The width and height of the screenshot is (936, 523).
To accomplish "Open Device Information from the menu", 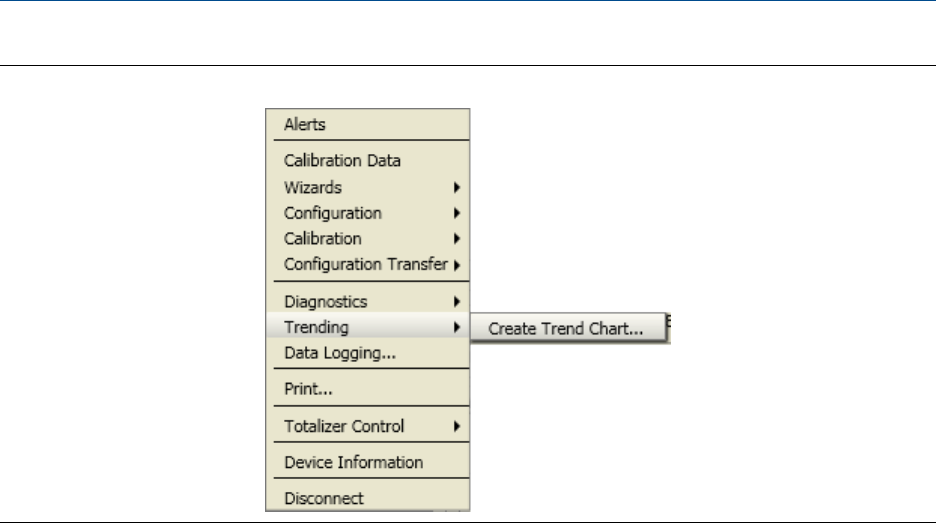I will [x=353, y=462].
